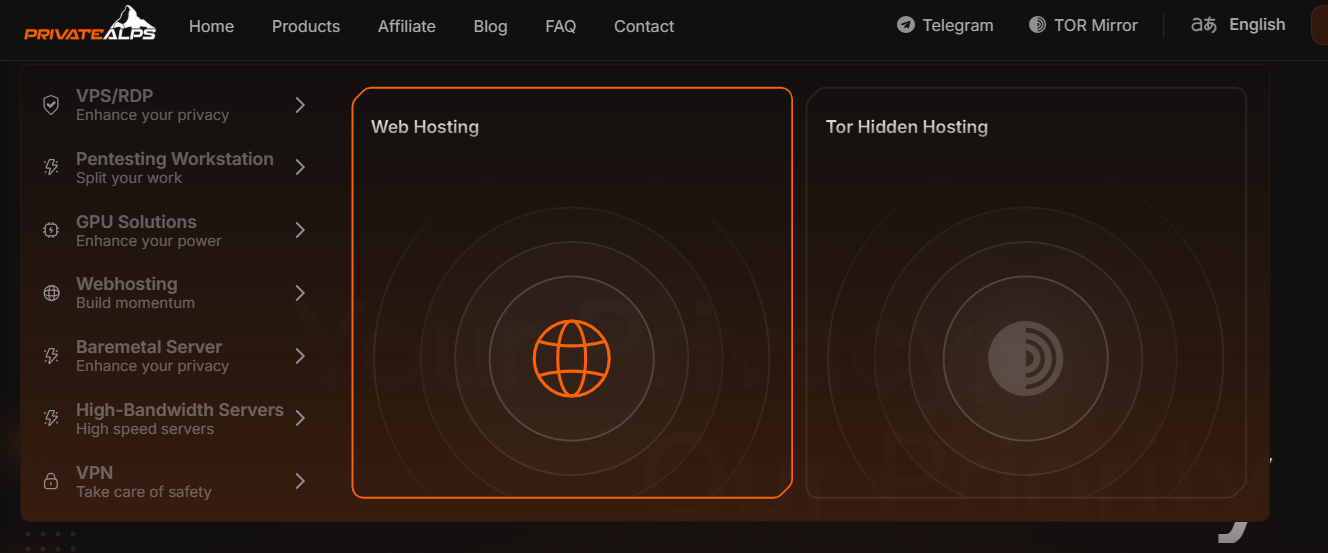
Task: Click the 'High speed servers' subtitle
Action: point(145,429)
